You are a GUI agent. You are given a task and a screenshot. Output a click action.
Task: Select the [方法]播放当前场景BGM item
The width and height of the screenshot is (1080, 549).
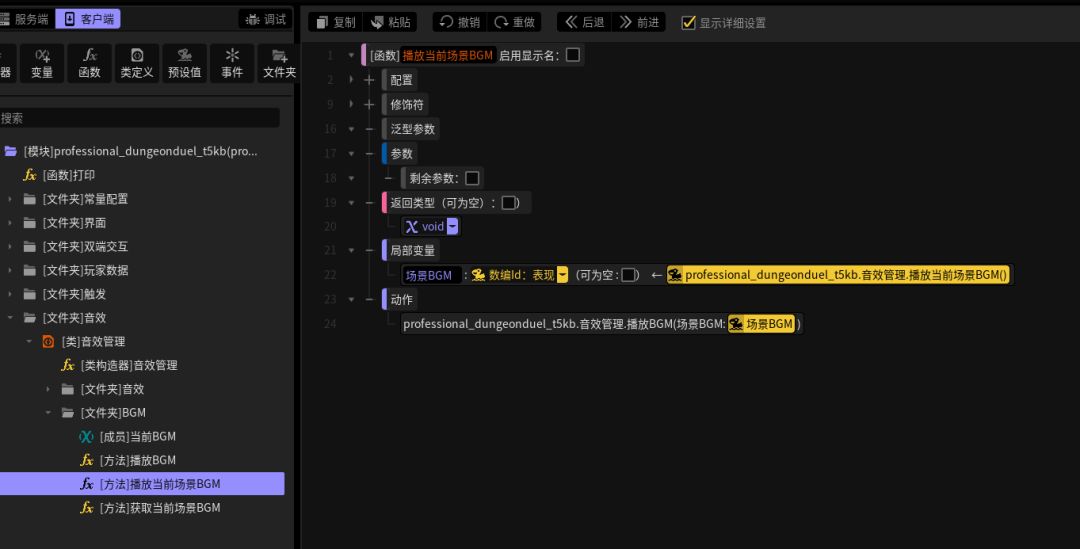pyautogui.click(x=142, y=484)
